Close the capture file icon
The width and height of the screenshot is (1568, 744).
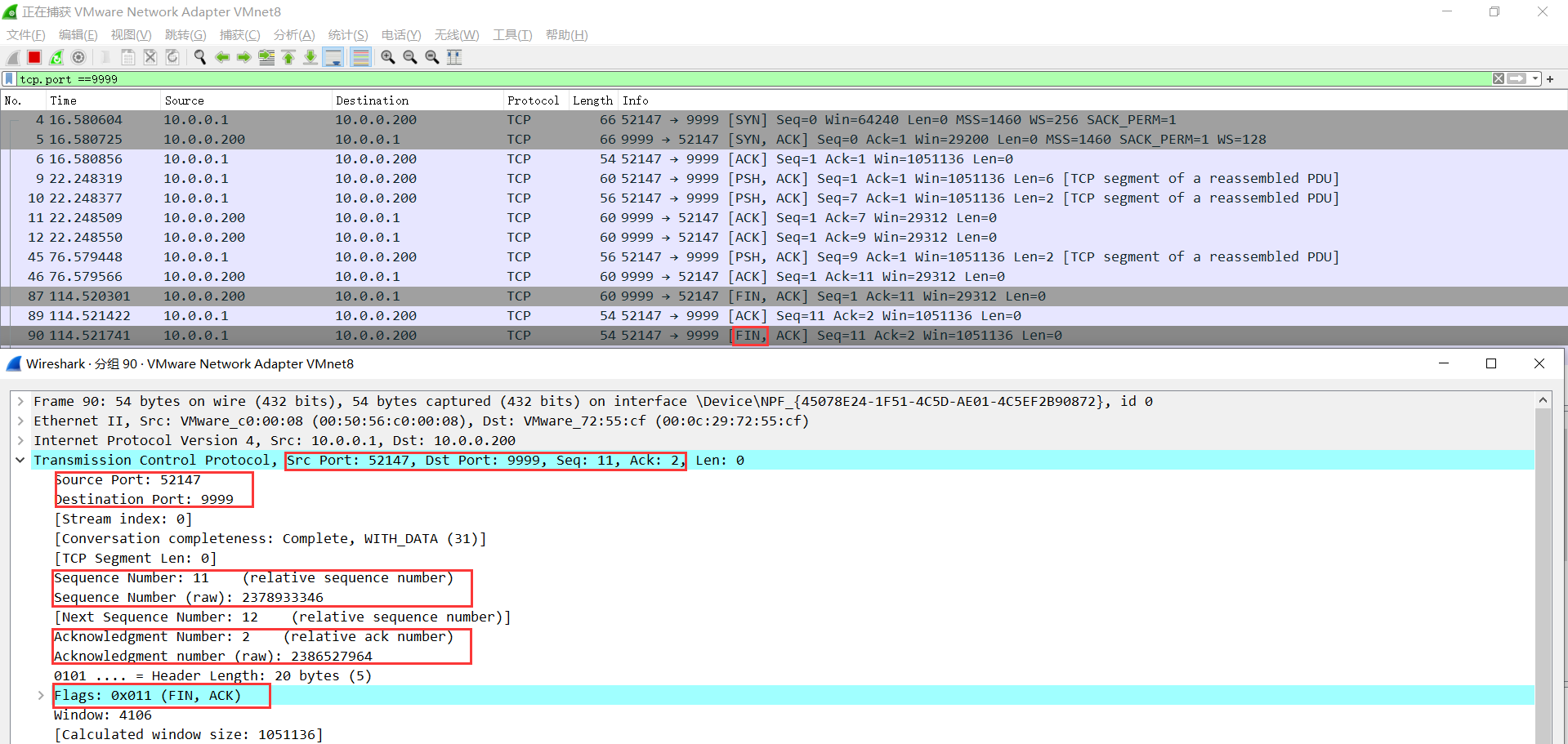[x=150, y=57]
